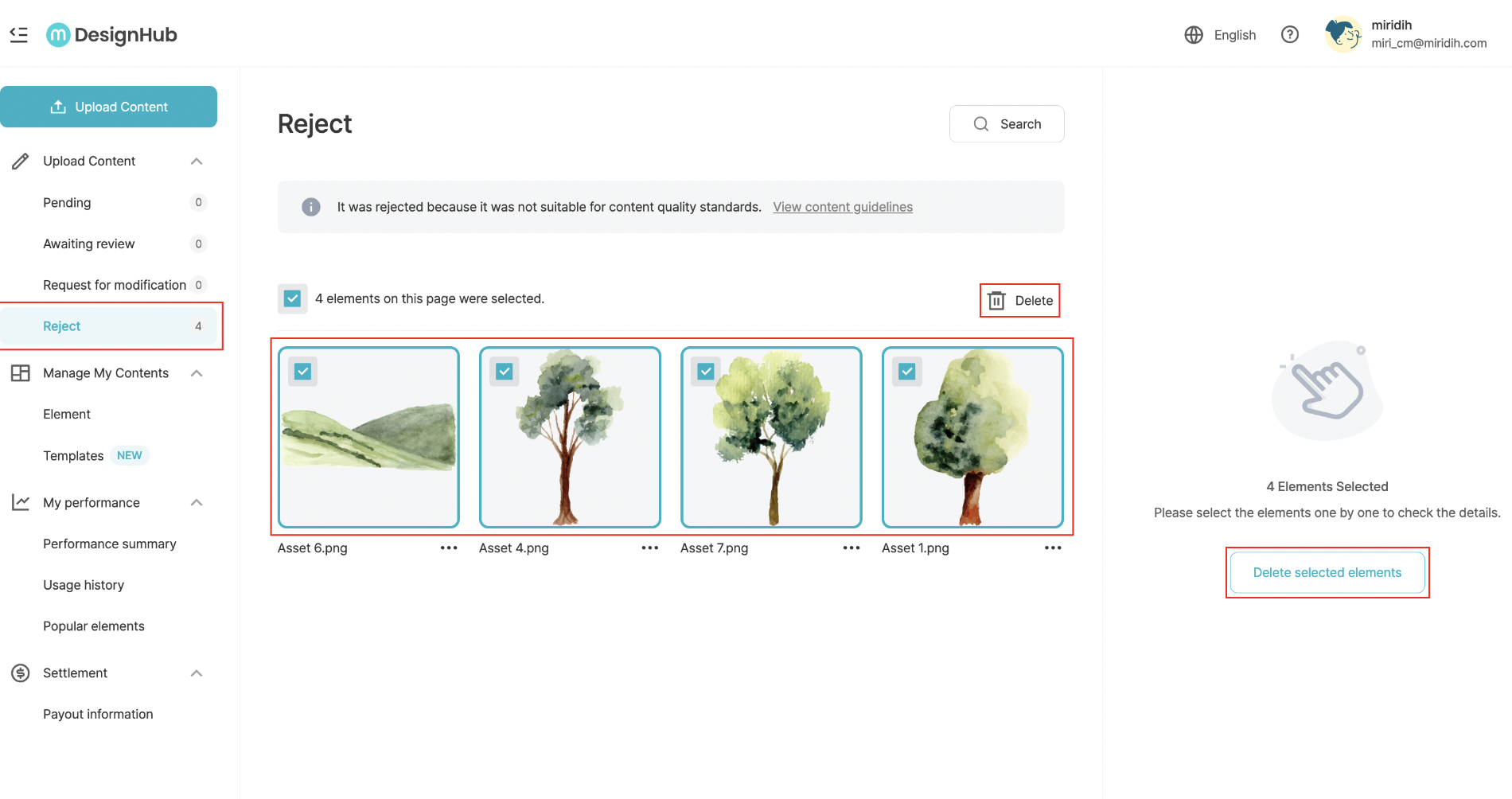Deselect the Asset 1.png checkbox
Viewport: 1512px width, 799px height.
click(x=906, y=370)
